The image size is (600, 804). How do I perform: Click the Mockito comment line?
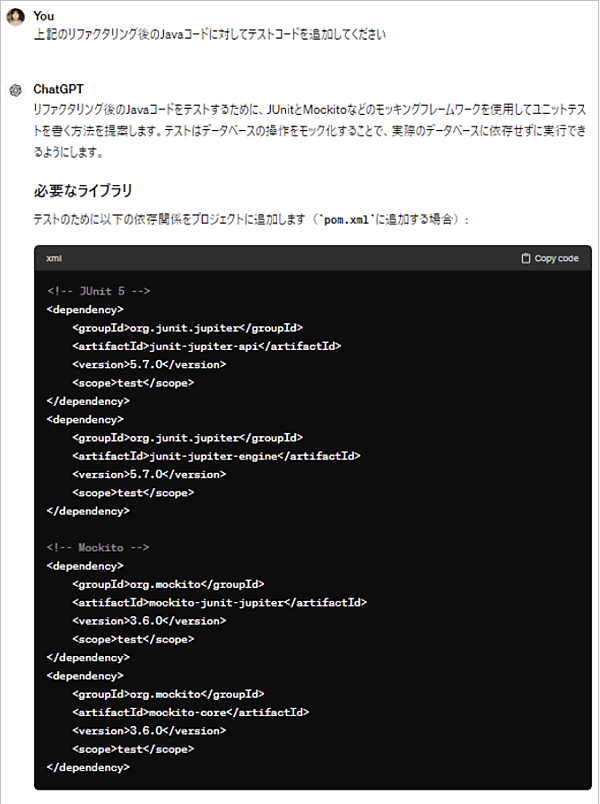[x=98, y=547]
